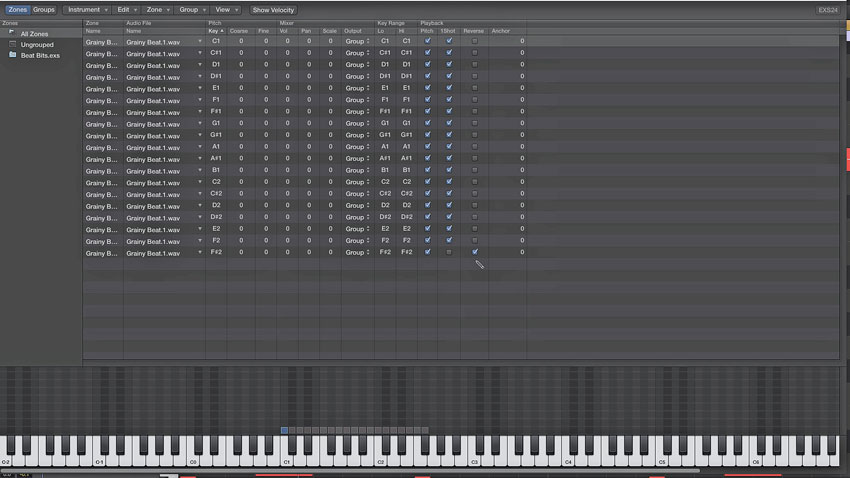Open the Instrument menu
Image resolution: width=850 pixels, height=478 pixels.
pyautogui.click(x=87, y=10)
